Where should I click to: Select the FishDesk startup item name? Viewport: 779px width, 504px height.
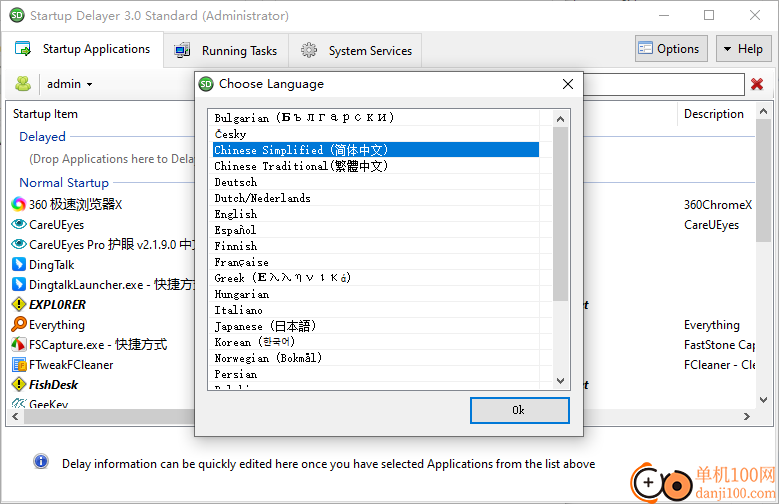click(53, 384)
